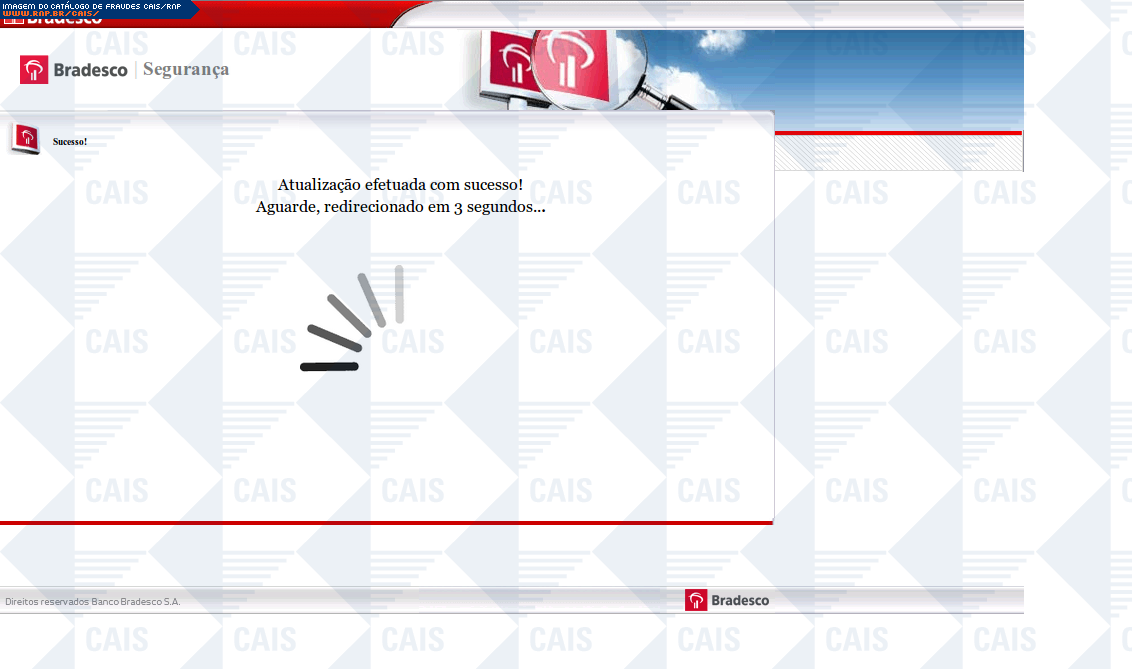The image size is (1132, 669).
Task: Click the Atualização efetuada com sucesso! message
Action: pyautogui.click(x=400, y=185)
